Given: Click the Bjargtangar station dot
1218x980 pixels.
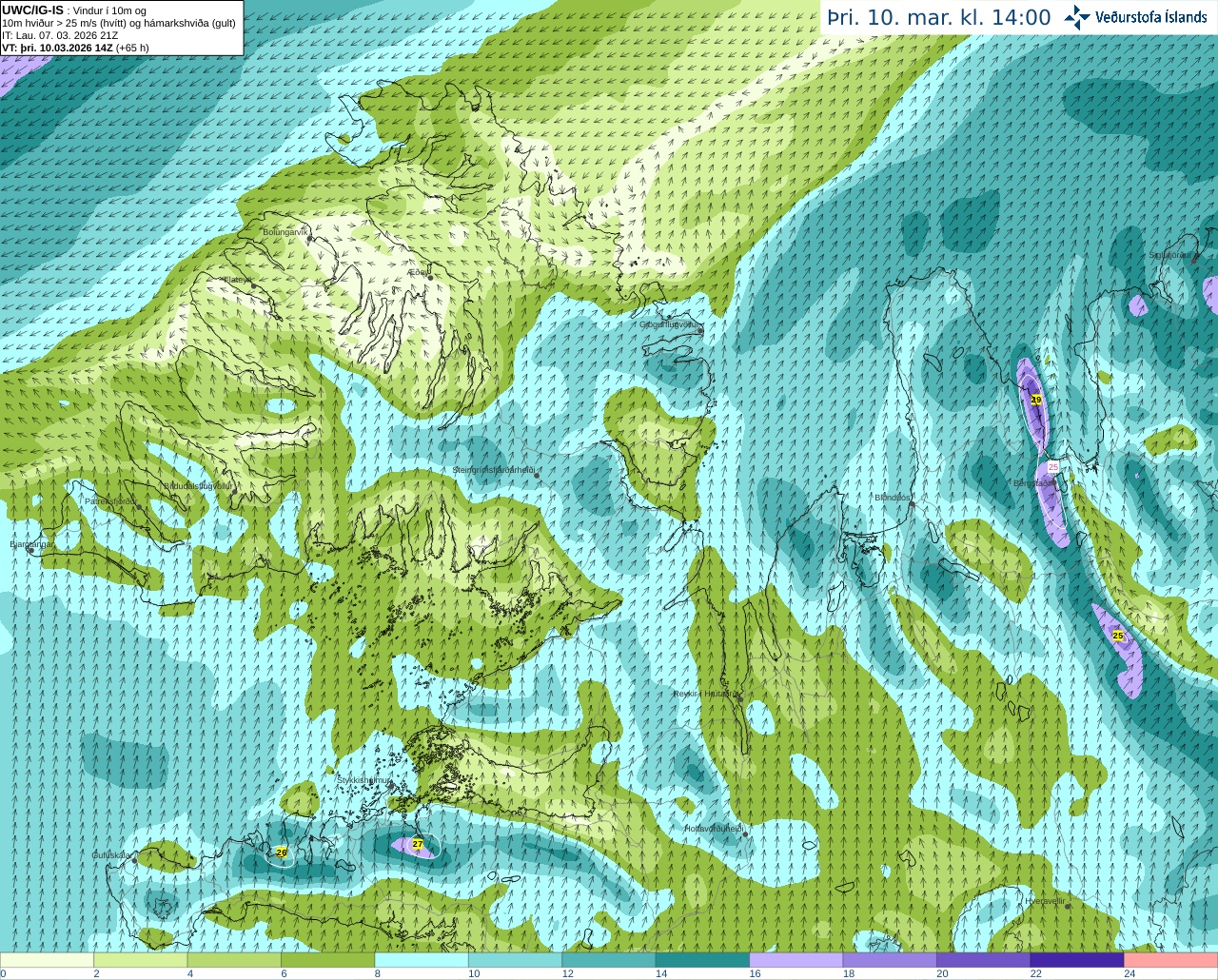Looking at the screenshot, I should (30, 551).
